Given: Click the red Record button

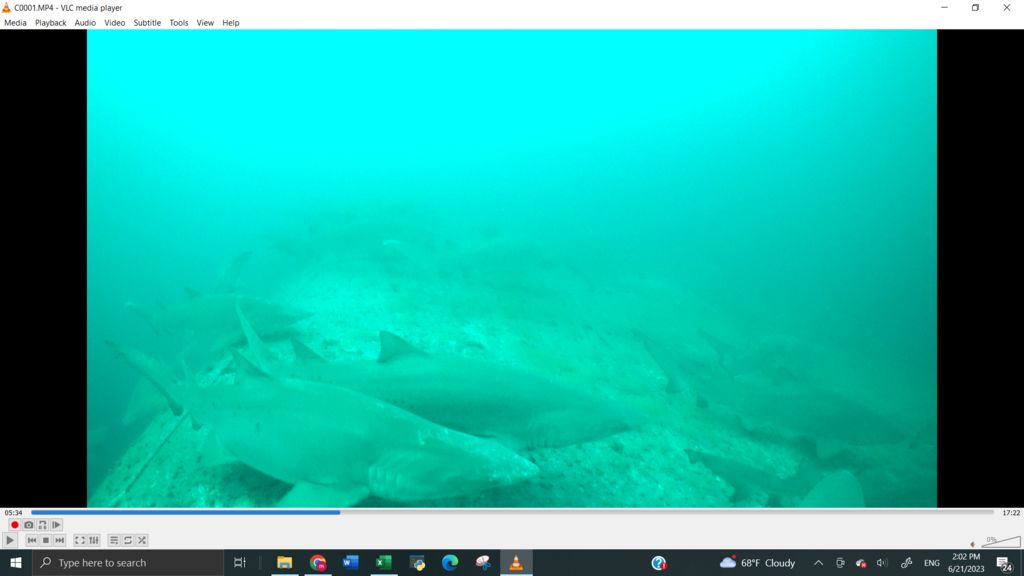Looking at the screenshot, I should point(15,525).
